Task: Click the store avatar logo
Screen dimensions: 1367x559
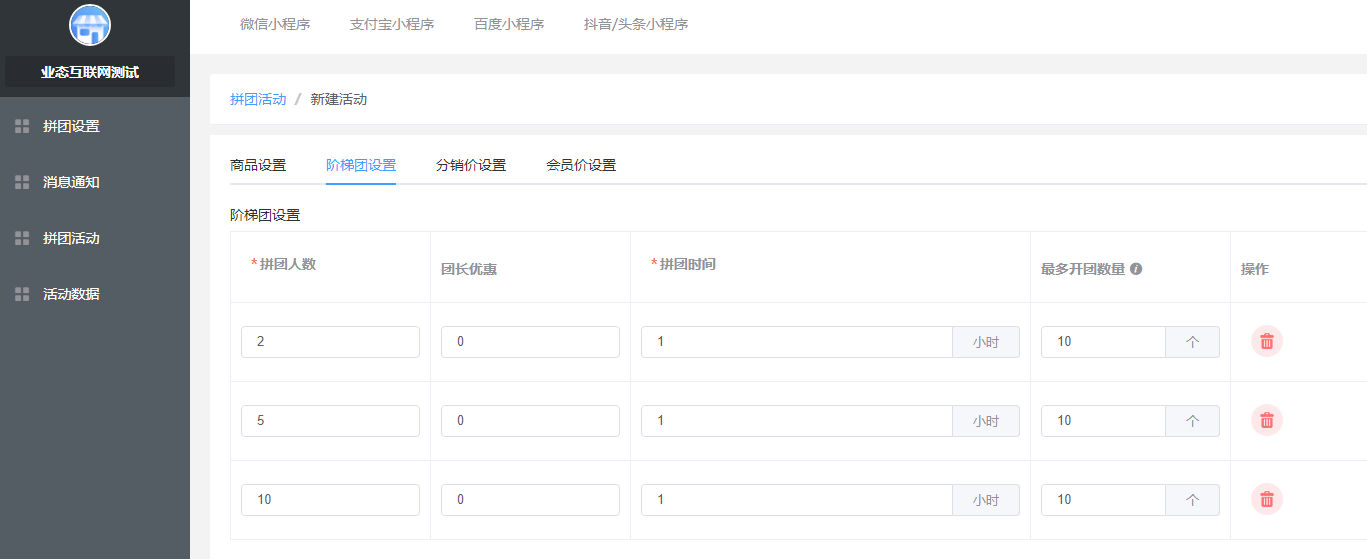Action: coord(90,25)
